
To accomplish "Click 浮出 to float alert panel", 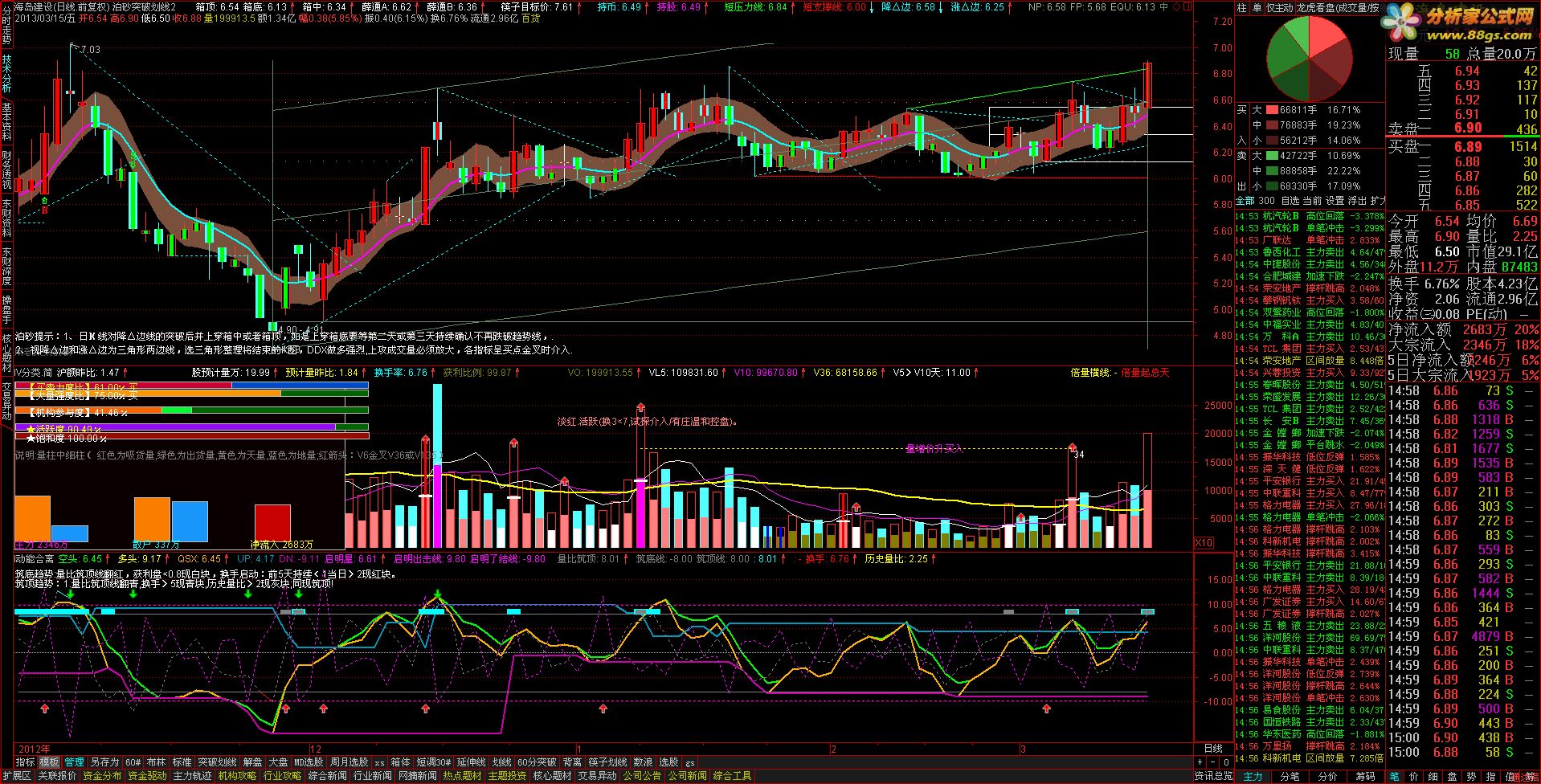I will (x=1356, y=200).
